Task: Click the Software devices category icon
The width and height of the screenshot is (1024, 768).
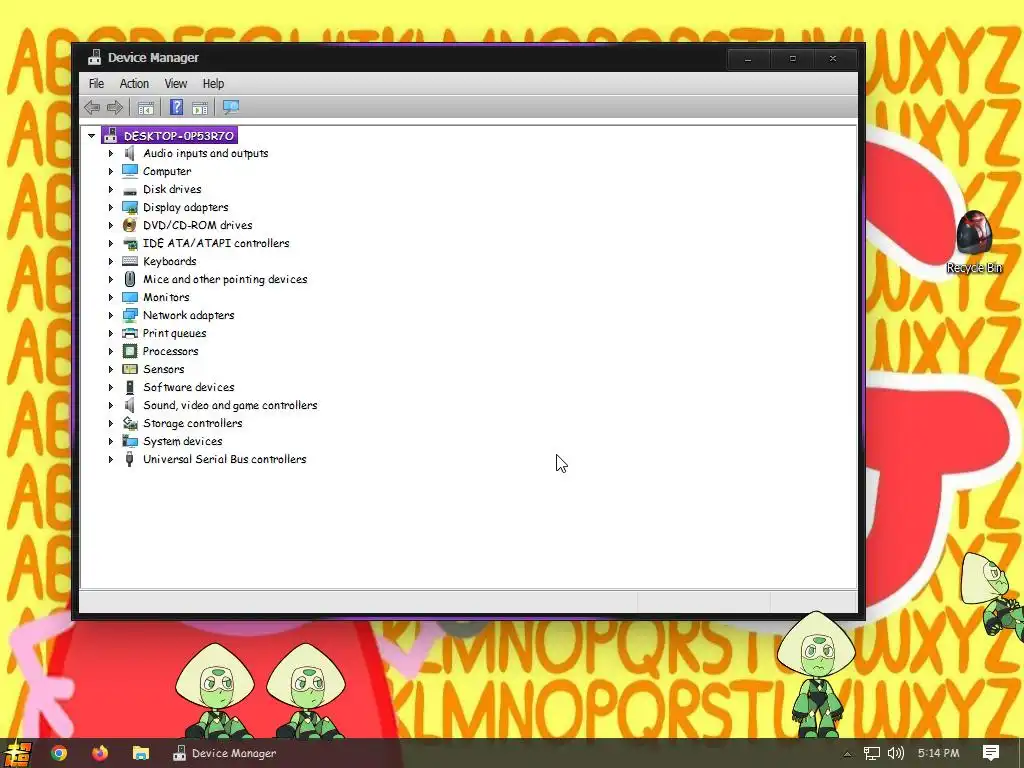Action: (130, 387)
